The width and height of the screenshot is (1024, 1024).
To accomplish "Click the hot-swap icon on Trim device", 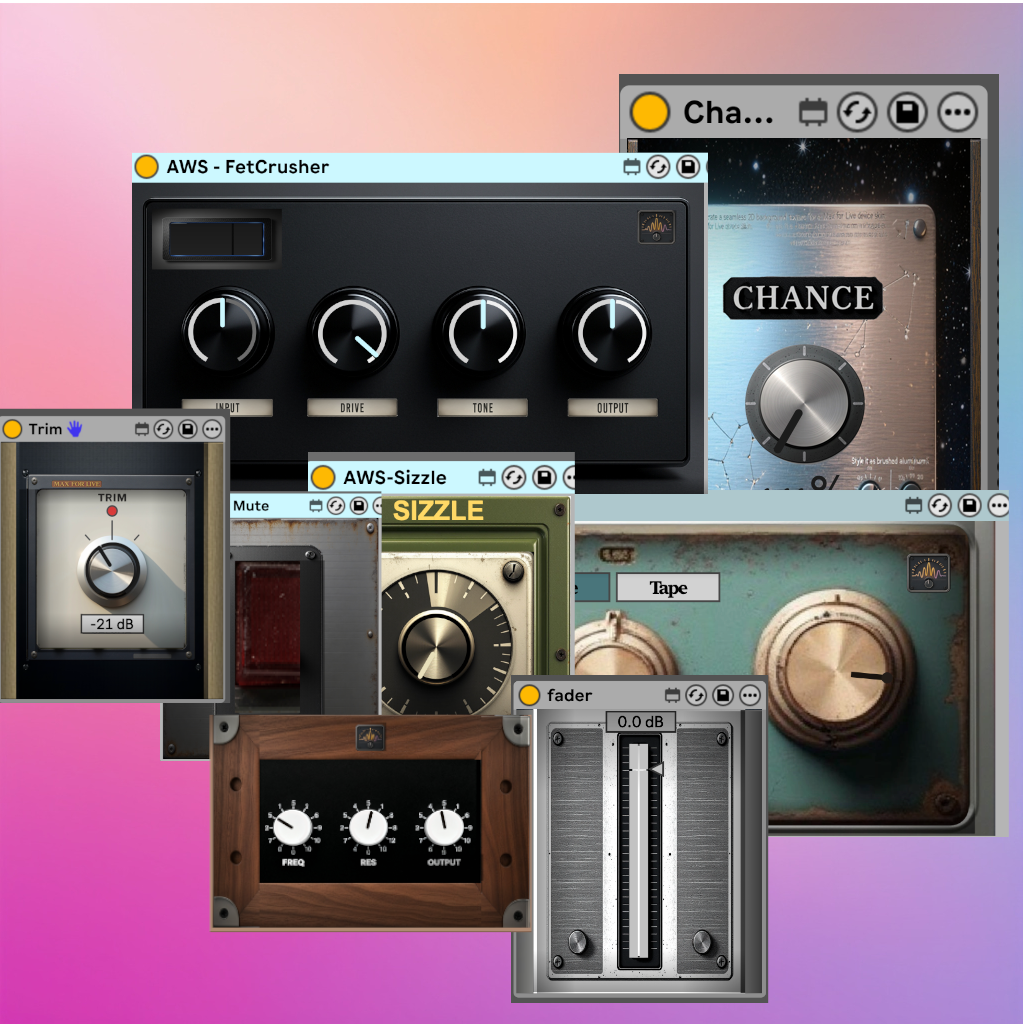I will [x=164, y=429].
